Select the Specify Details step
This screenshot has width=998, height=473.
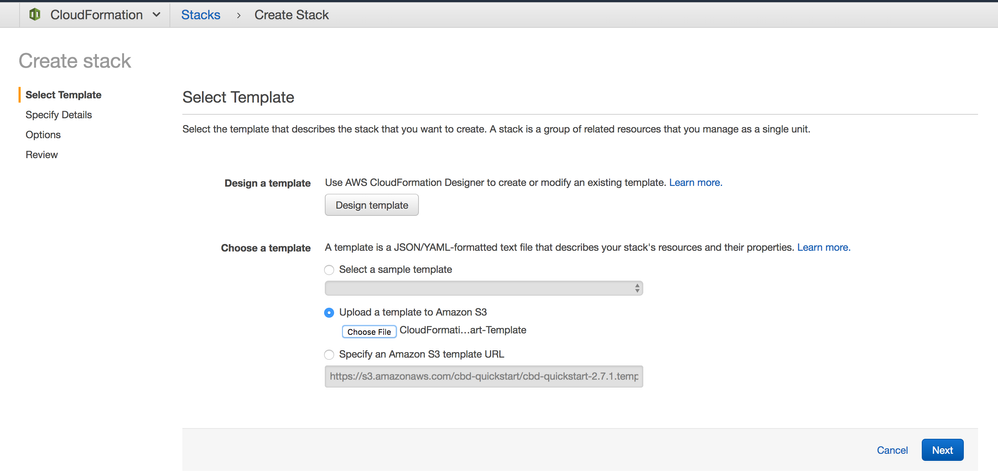click(59, 115)
